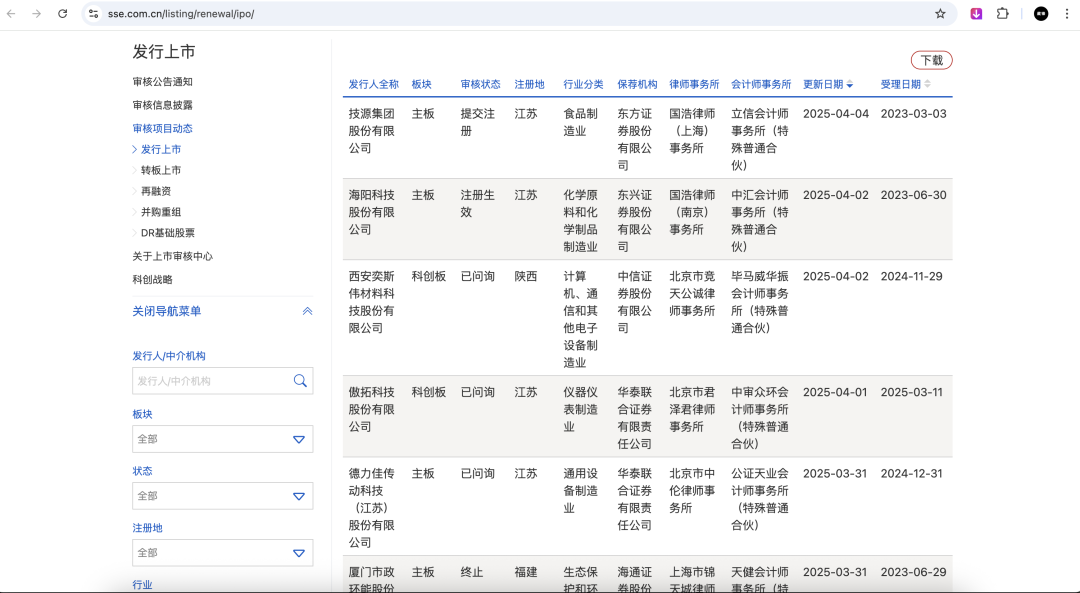
Task: Open the browser three-dot menu
Action: [x=1067, y=14]
